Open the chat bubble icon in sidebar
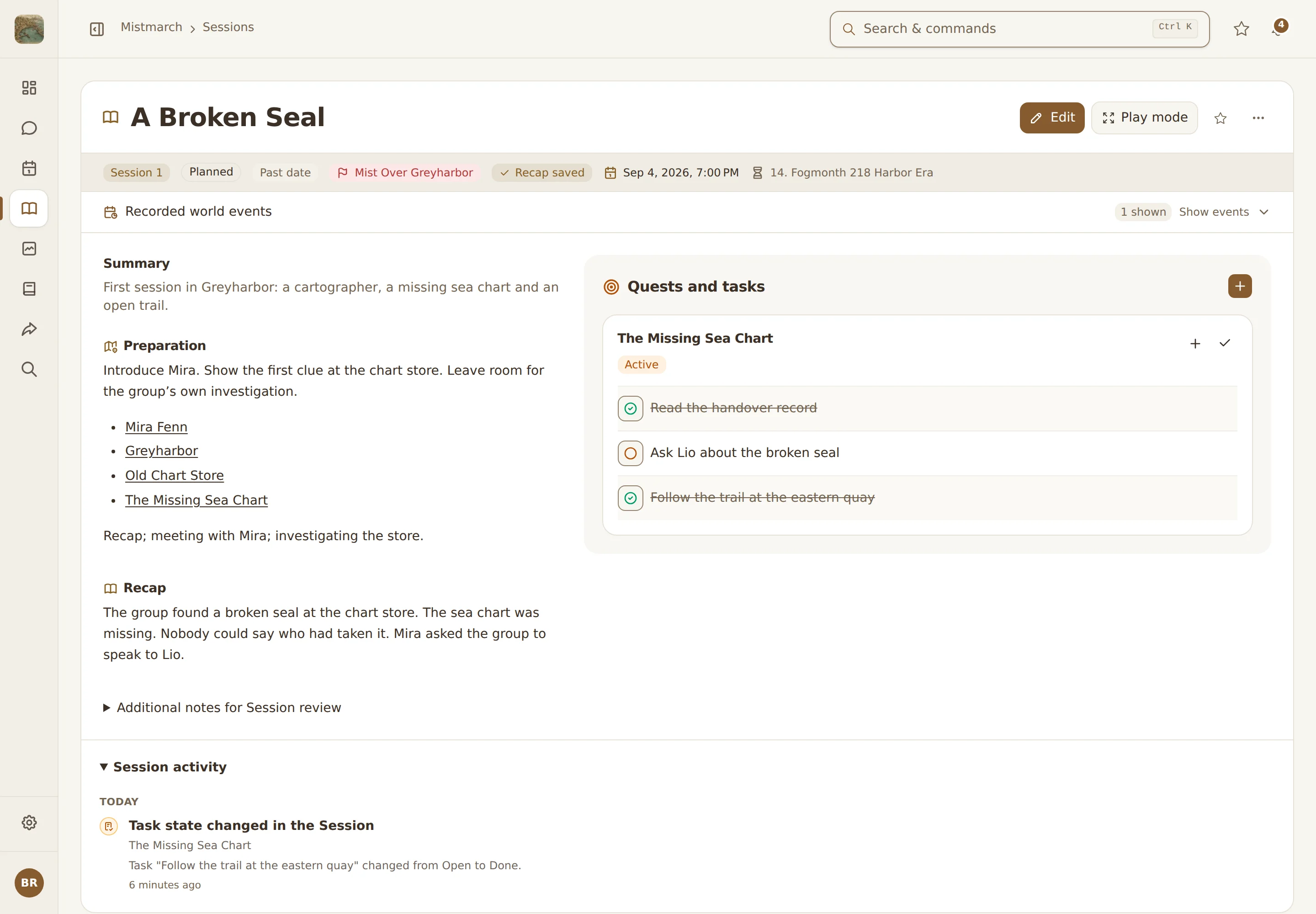The width and height of the screenshot is (1316, 914). point(29,128)
